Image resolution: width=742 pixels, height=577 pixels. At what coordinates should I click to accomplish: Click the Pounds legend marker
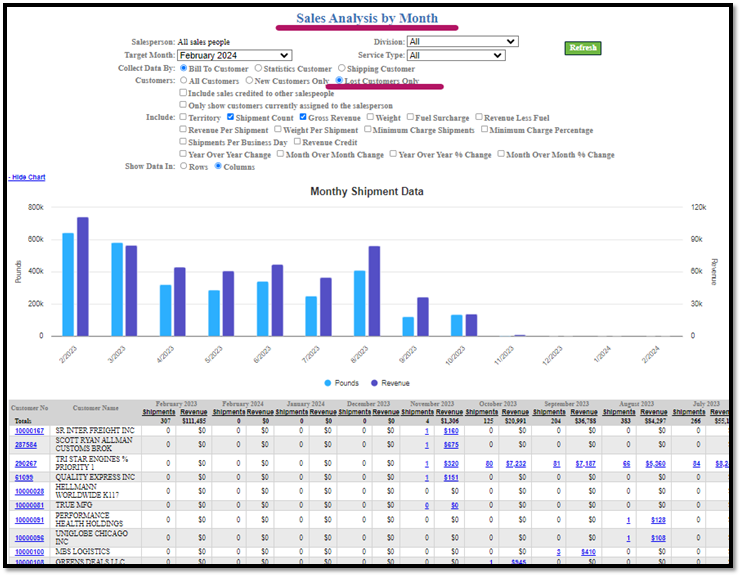click(x=330, y=383)
